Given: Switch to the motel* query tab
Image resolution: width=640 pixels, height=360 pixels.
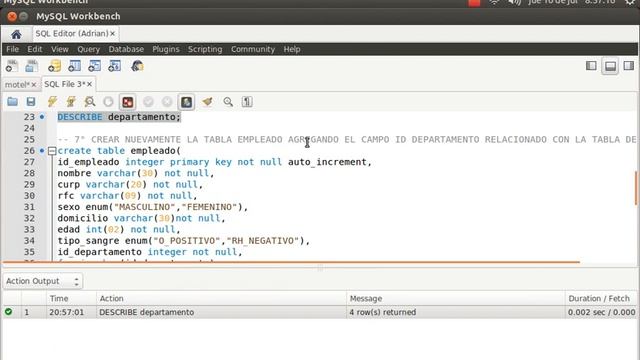Looking at the screenshot, I should 17,84.
